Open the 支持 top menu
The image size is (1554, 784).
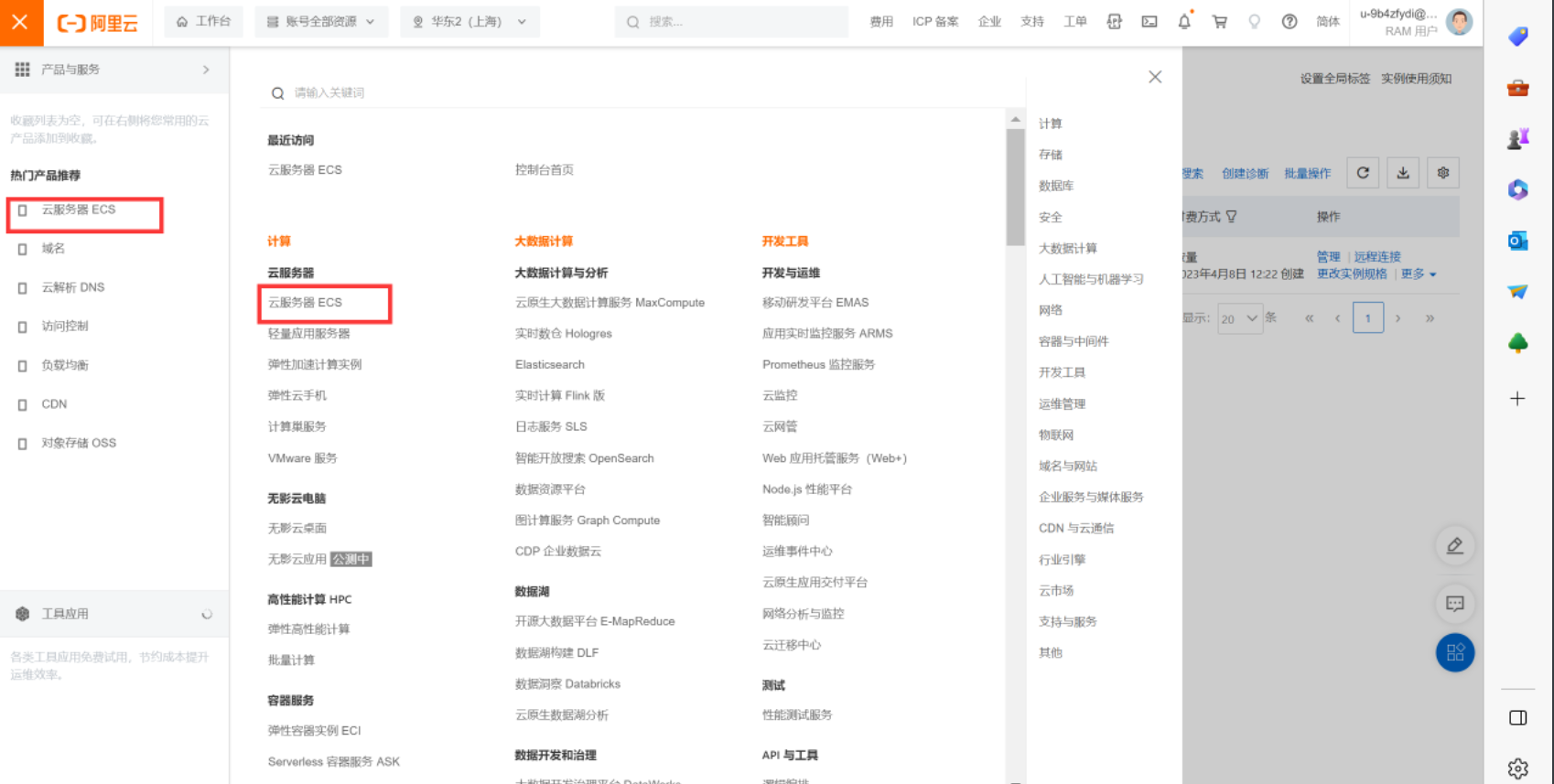[1032, 22]
